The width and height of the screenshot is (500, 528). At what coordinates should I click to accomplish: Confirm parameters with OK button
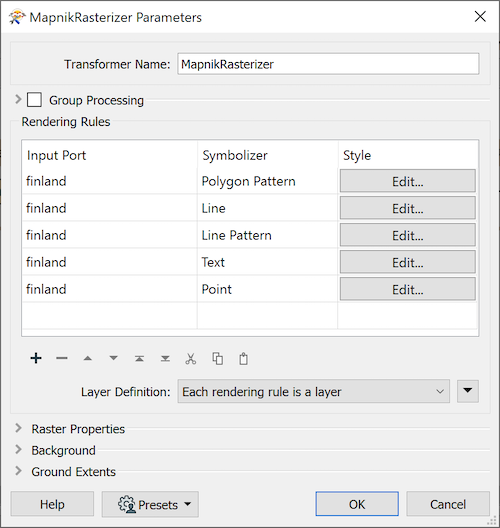[357, 504]
